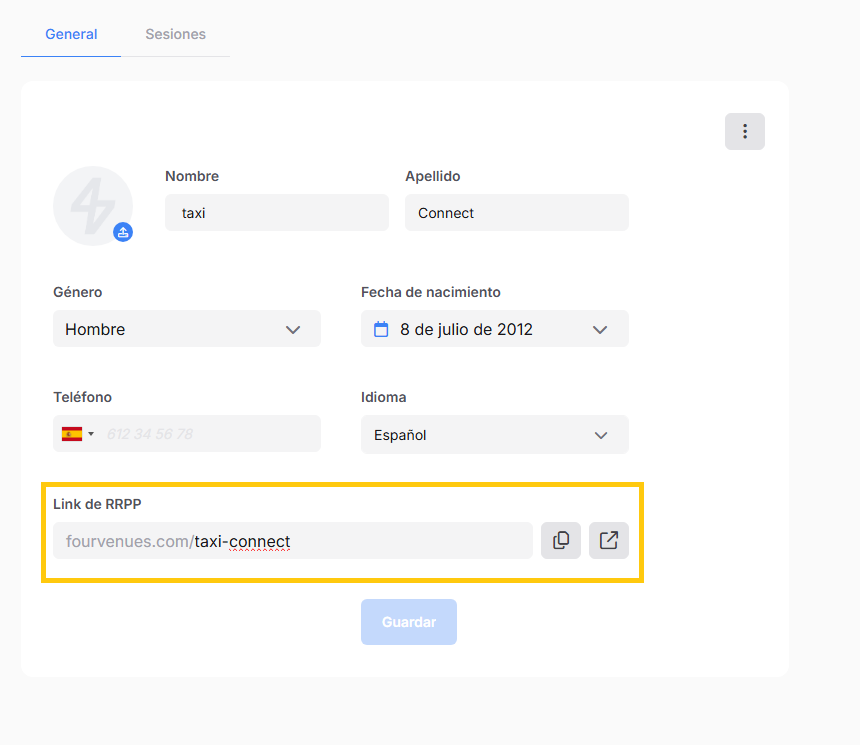Open the Sesiones tab

click(175, 34)
